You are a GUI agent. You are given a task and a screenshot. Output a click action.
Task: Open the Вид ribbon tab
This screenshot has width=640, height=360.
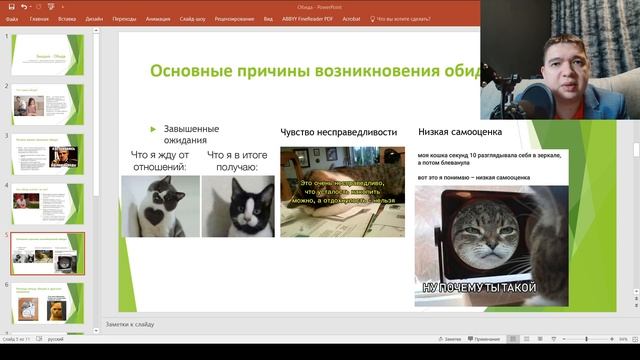(x=268, y=19)
